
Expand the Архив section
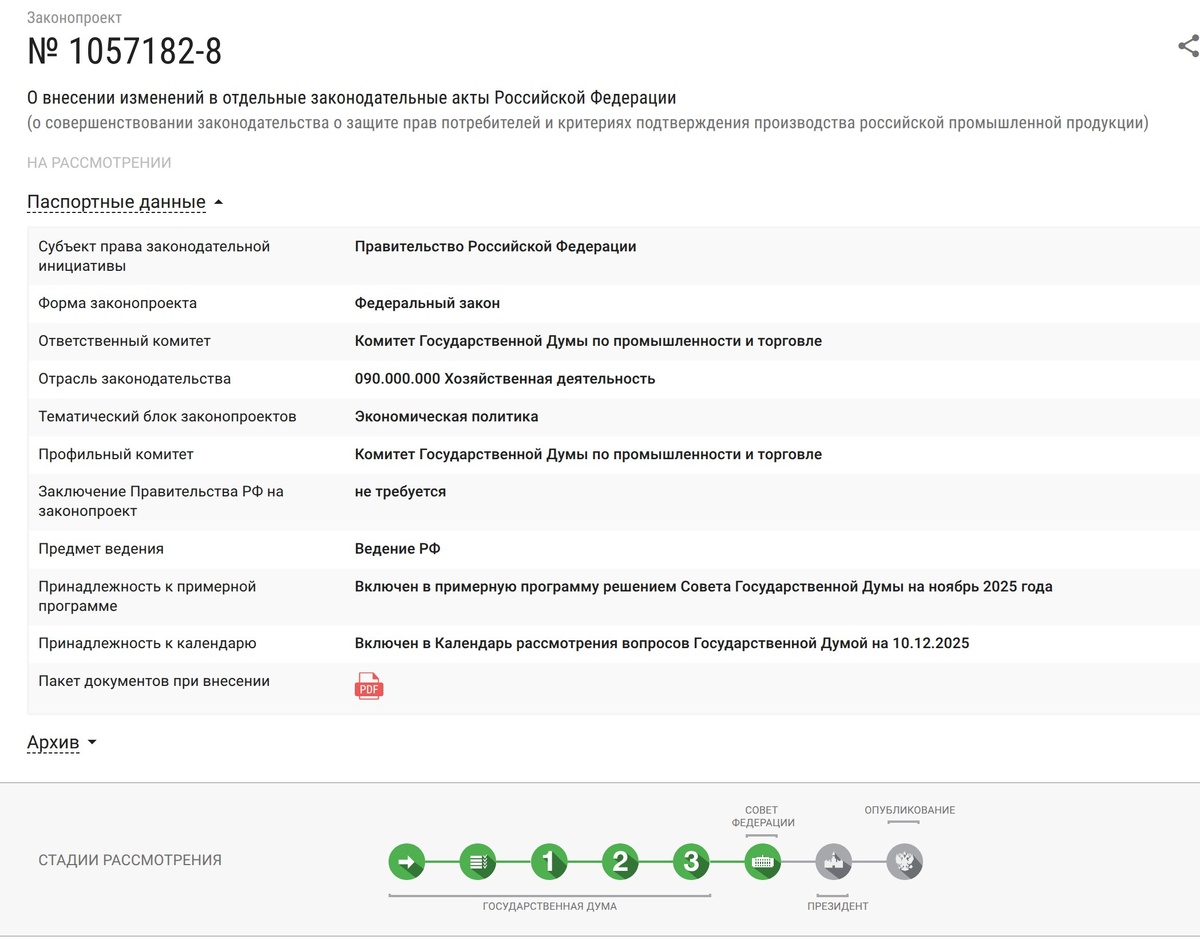[61, 742]
